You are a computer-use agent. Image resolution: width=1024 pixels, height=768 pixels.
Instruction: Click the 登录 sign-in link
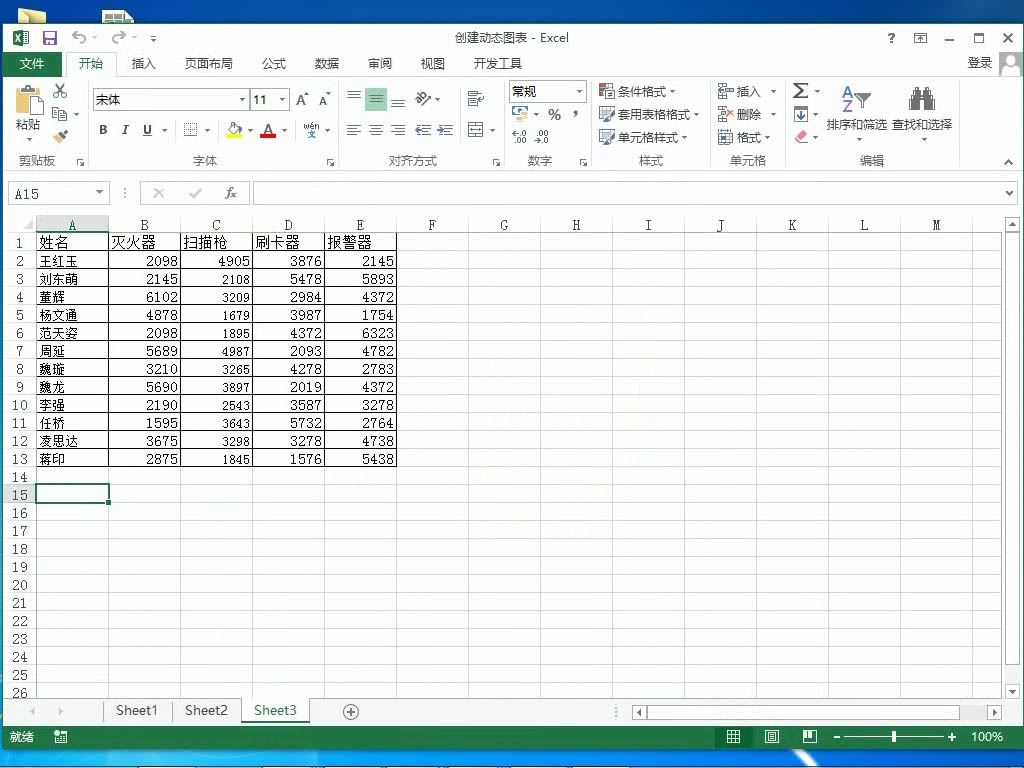pyautogui.click(x=980, y=63)
